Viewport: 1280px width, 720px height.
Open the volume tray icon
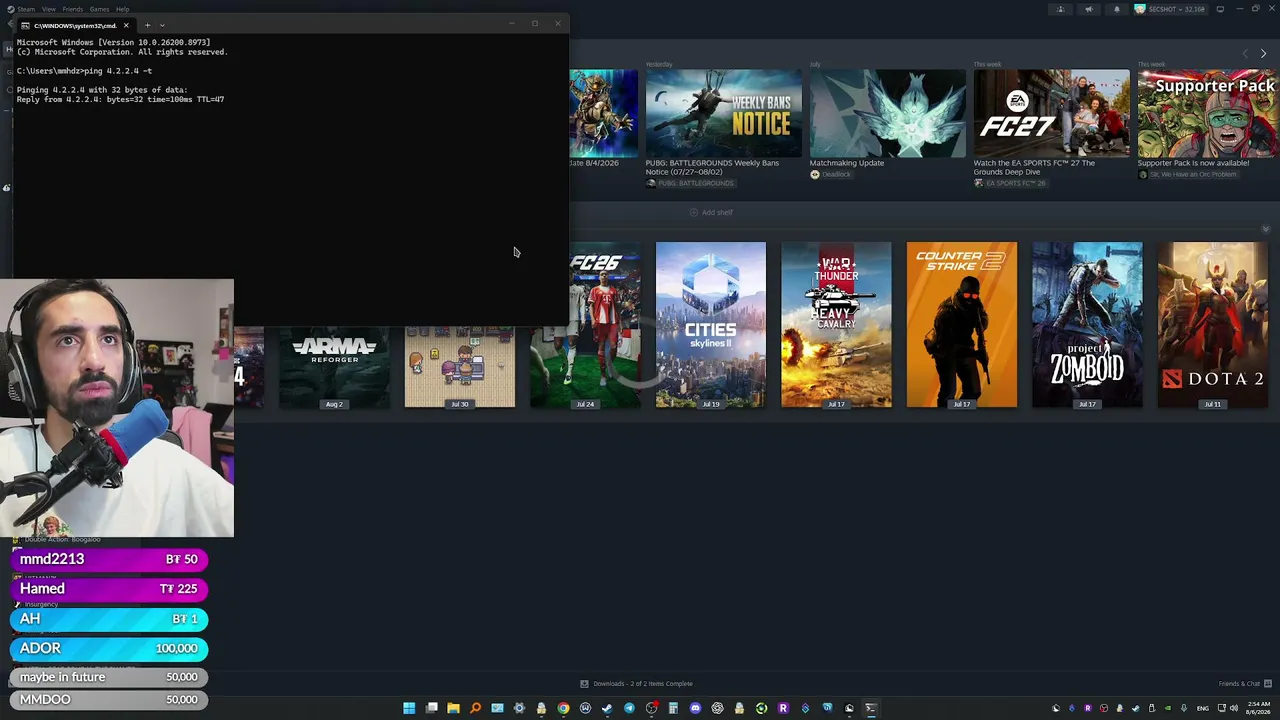(x=1235, y=708)
